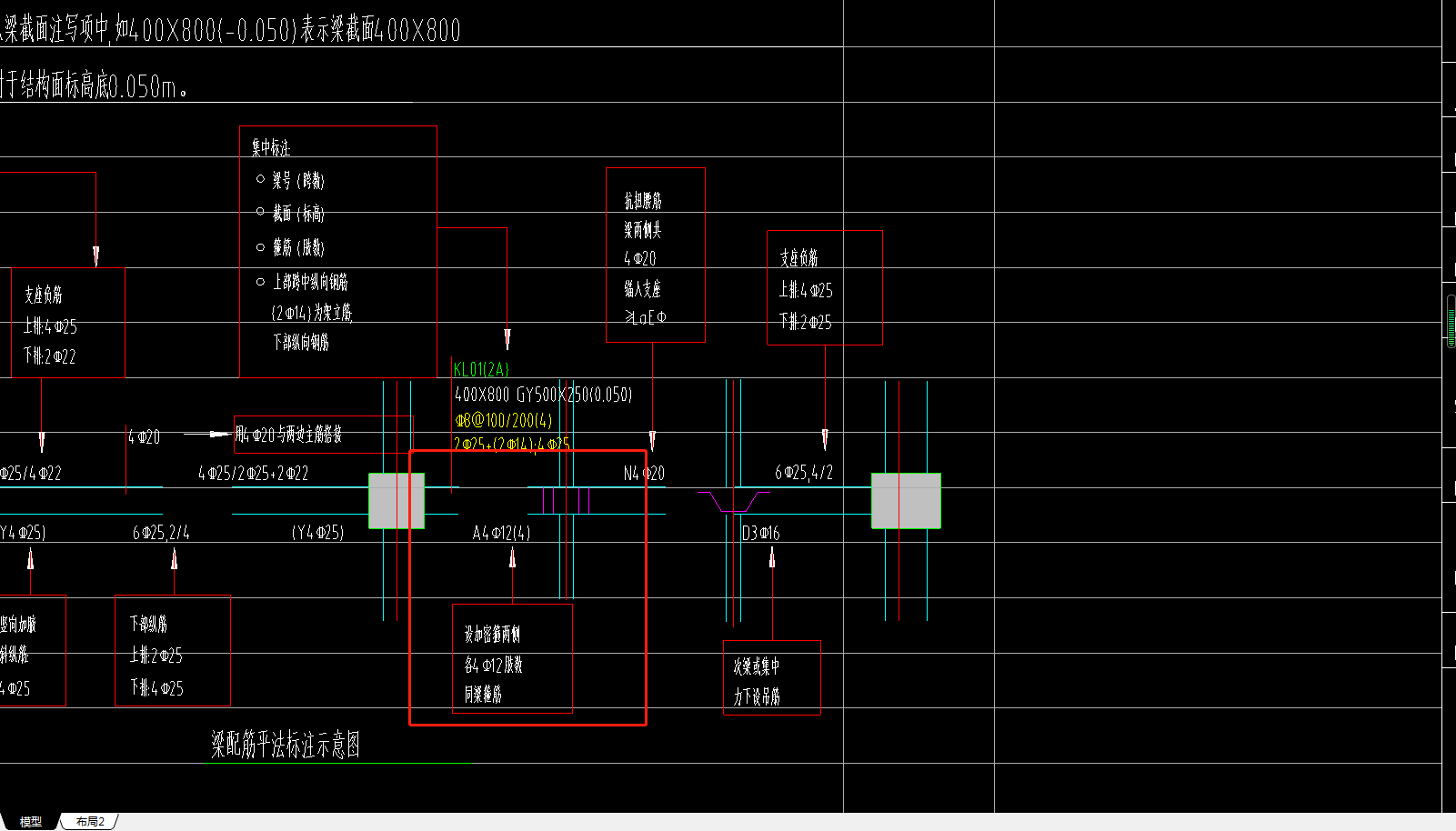Pick the yellow 2Φ25+(2Φ14);4Φ25 annotation
The image size is (1456, 831).
tap(512, 444)
